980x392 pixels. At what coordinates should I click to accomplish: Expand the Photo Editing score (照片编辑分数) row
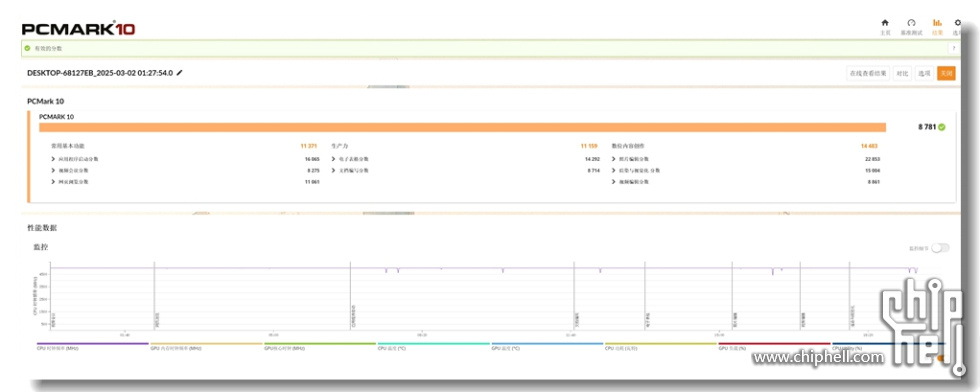pos(746,159)
